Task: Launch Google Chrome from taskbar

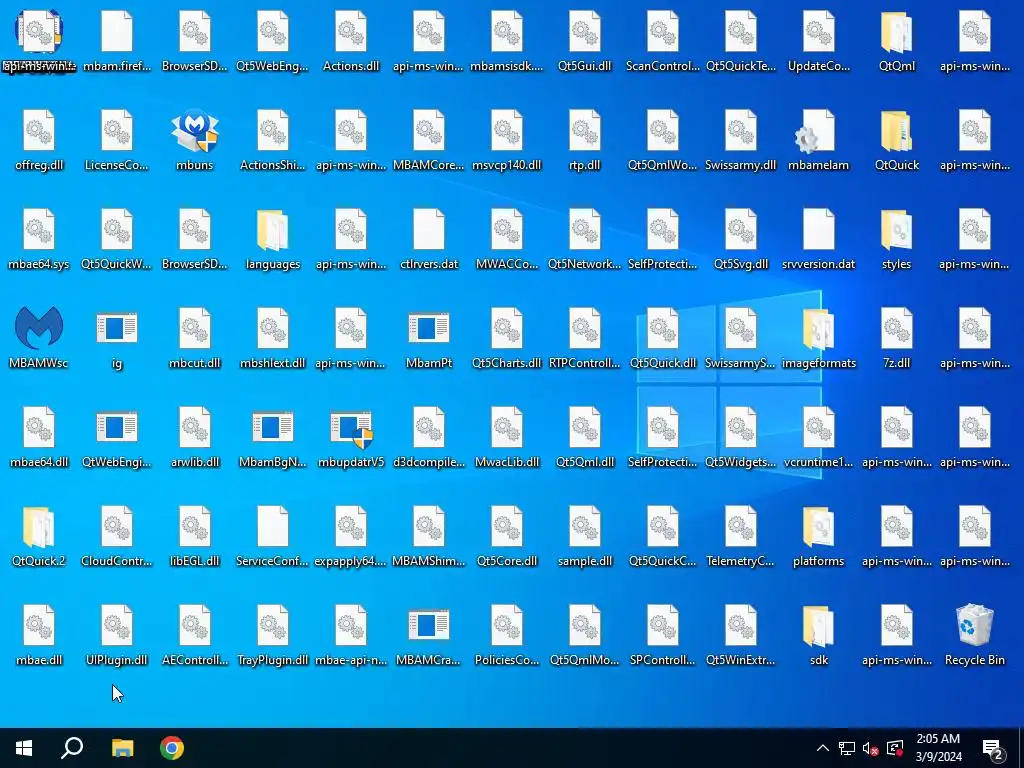Action: coord(172,748)
